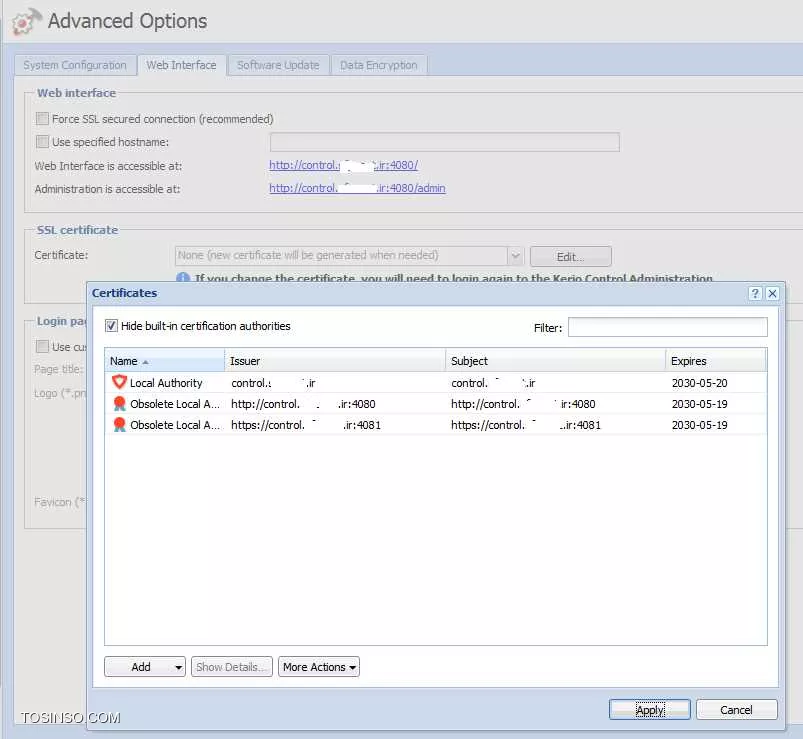Screen dimensions: 803x739
Task: Click the Issuer column header
Action: tap(335, 361)
